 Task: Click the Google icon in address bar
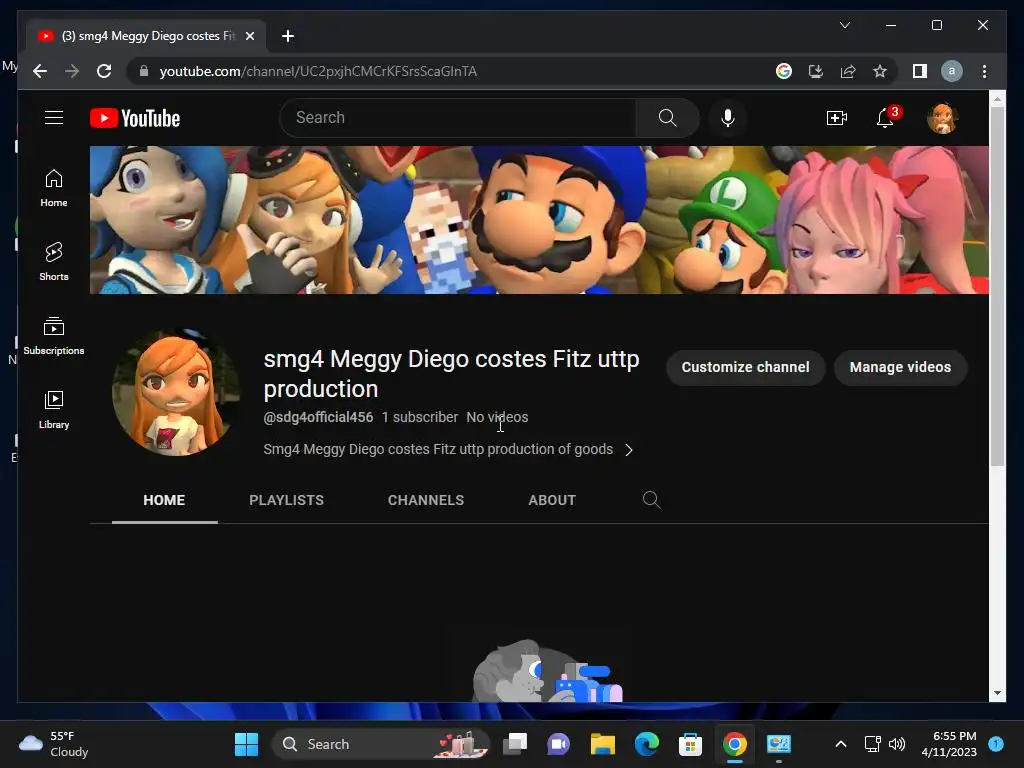(784, 71)
